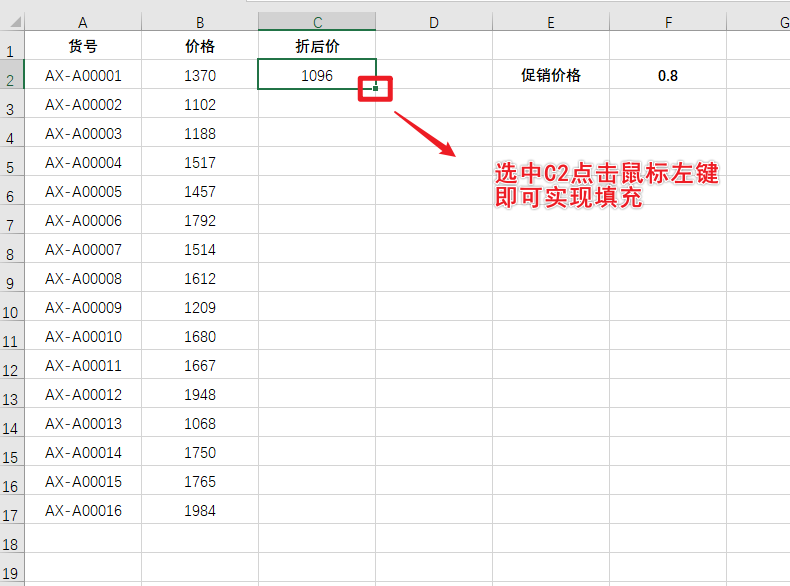Screen dimensions: 790x586
Task: Select cell AX-A00015
Action: [83, 481]
